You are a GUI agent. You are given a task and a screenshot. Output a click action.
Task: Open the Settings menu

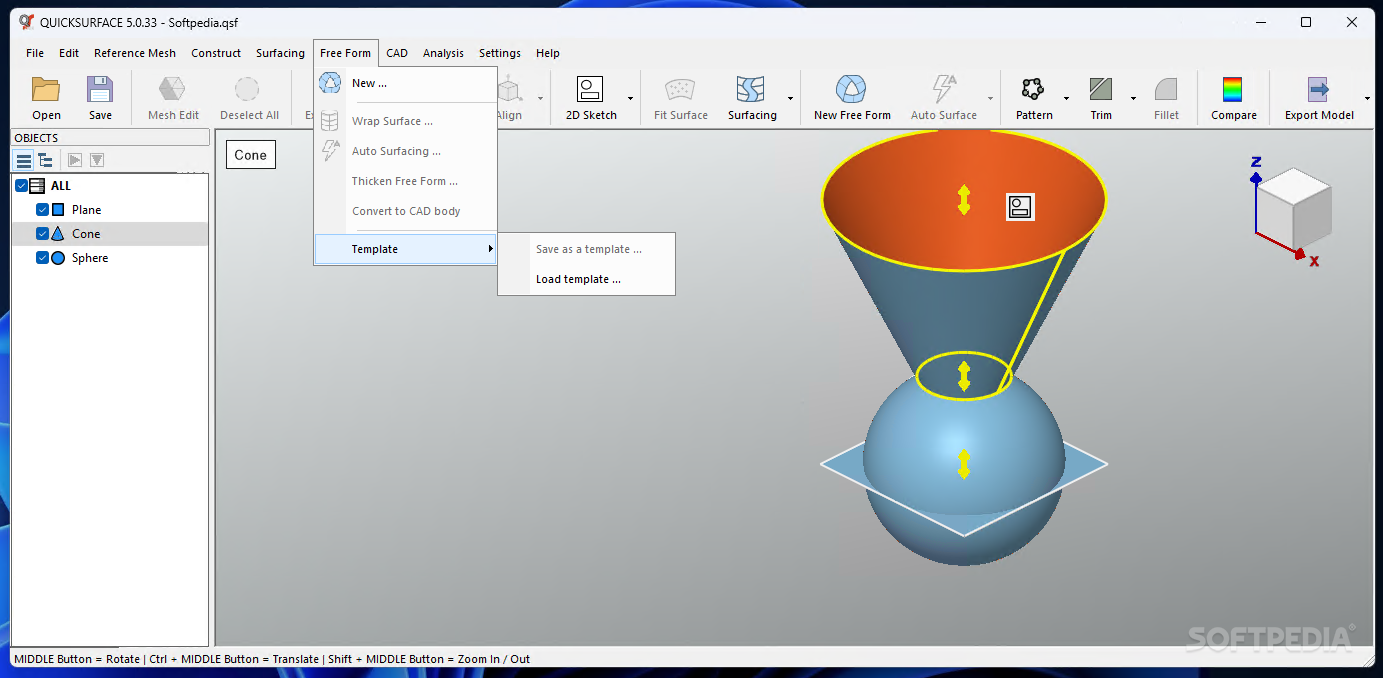click(500, 53)
